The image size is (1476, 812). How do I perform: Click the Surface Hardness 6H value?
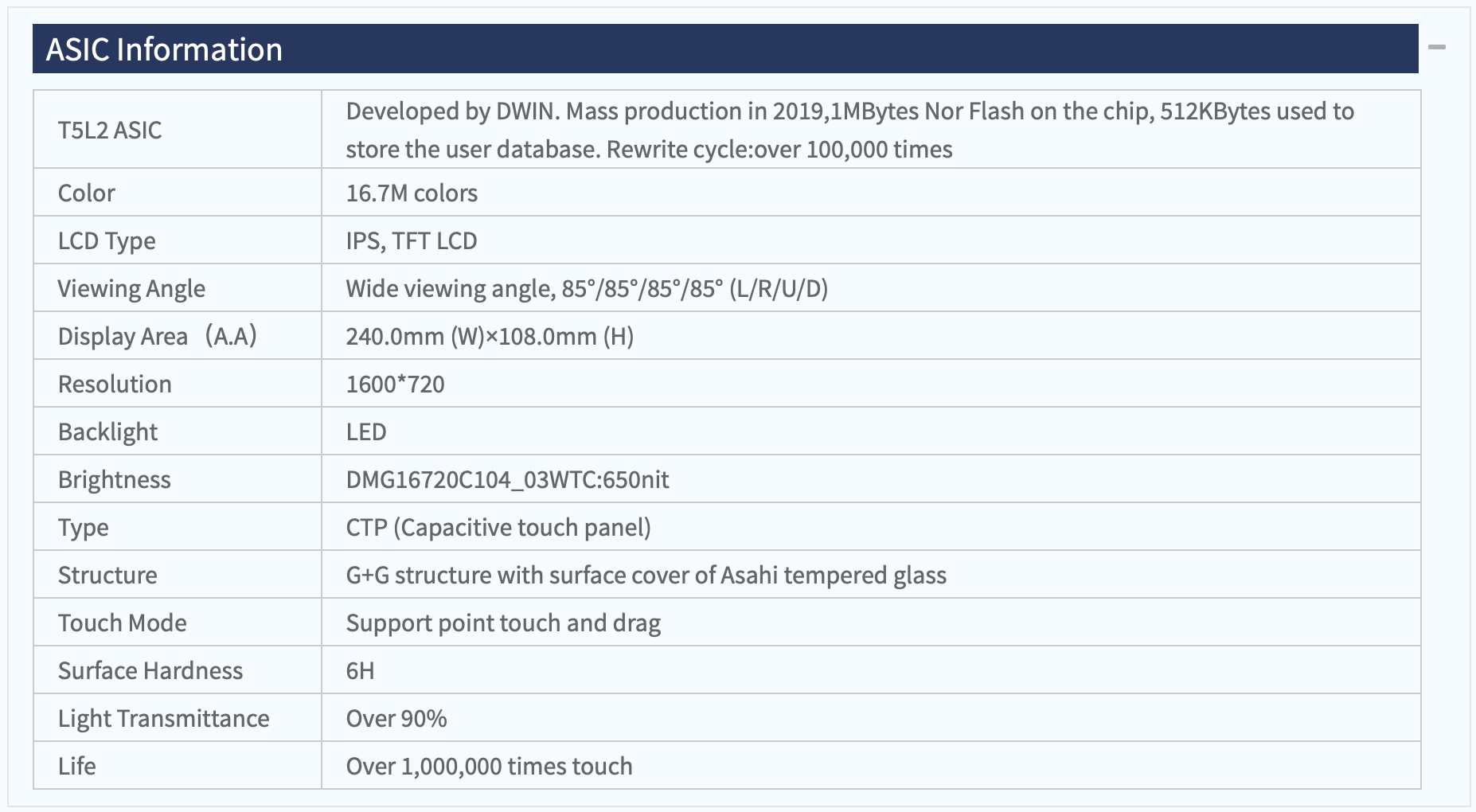tap(360, 670)
